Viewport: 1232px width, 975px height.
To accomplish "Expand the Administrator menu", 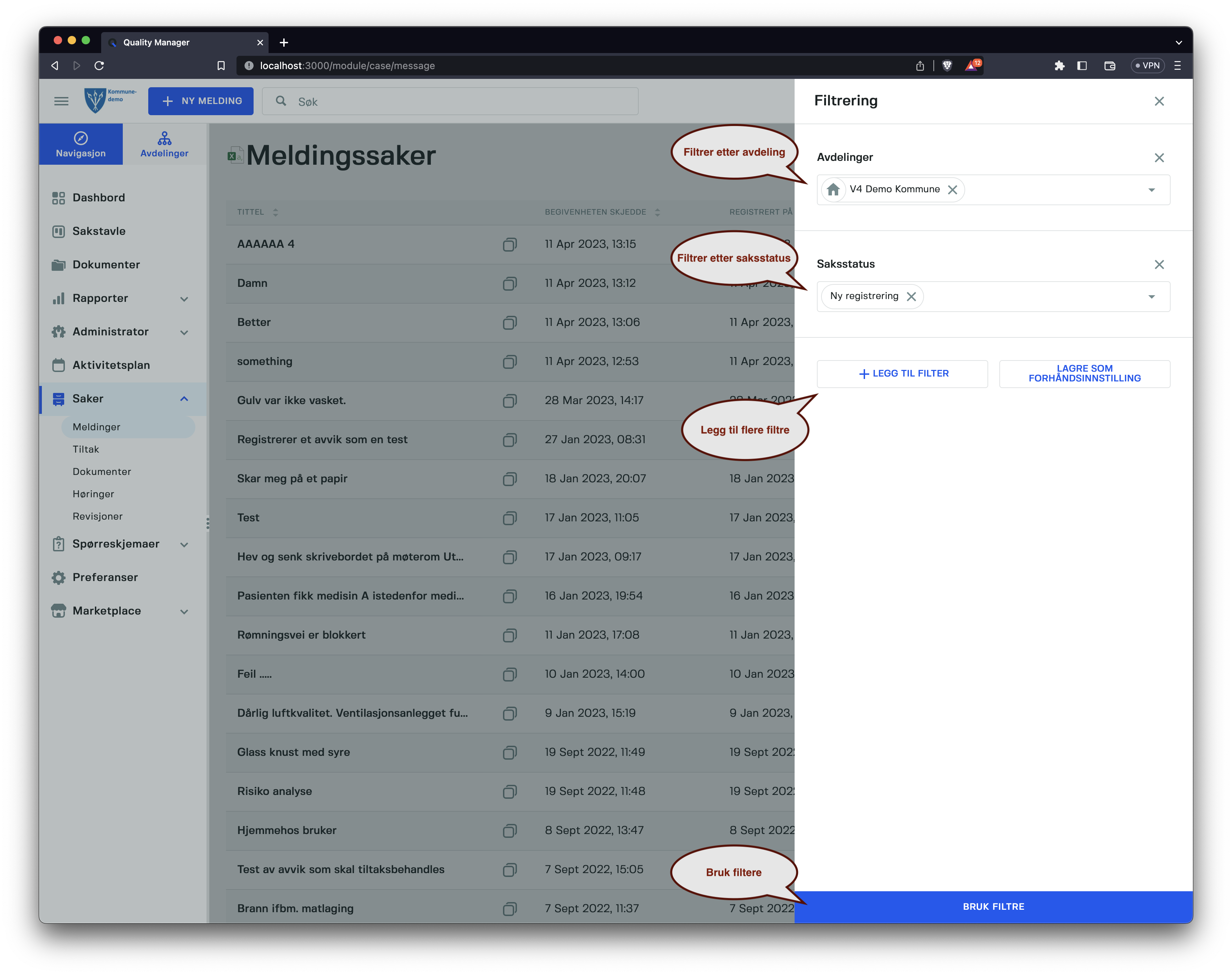I will tap(184, 332).
